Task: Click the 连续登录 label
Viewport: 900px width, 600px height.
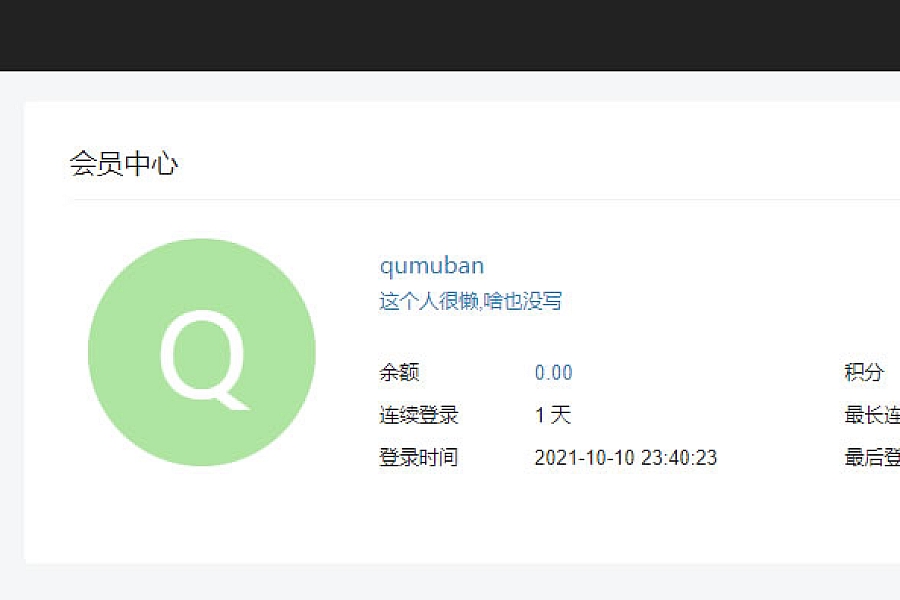Action: [x=418, y=415]
